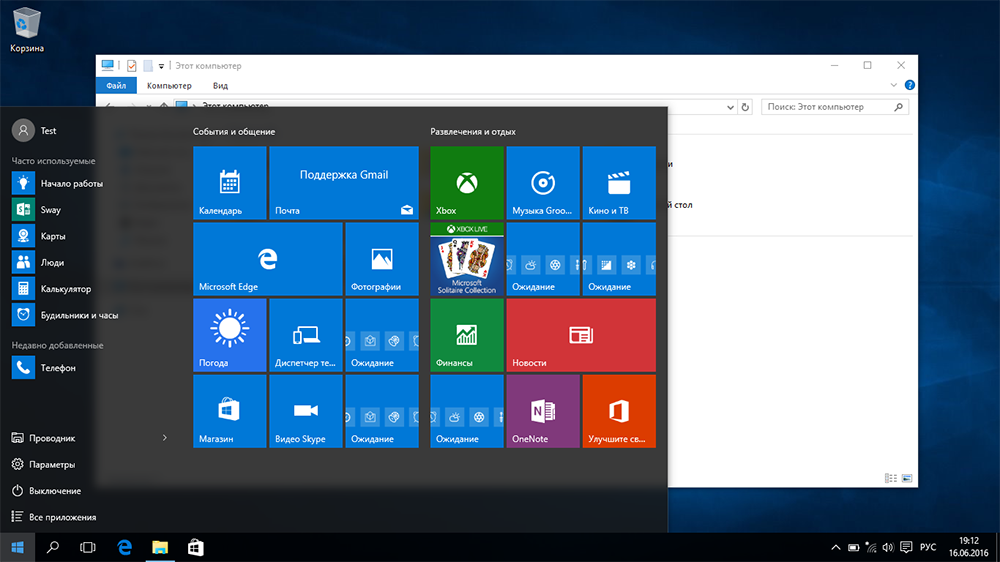1000x562 pixels.
Task: Click Properties icon in quick access toolbar
Action: (x=131, y=66)
